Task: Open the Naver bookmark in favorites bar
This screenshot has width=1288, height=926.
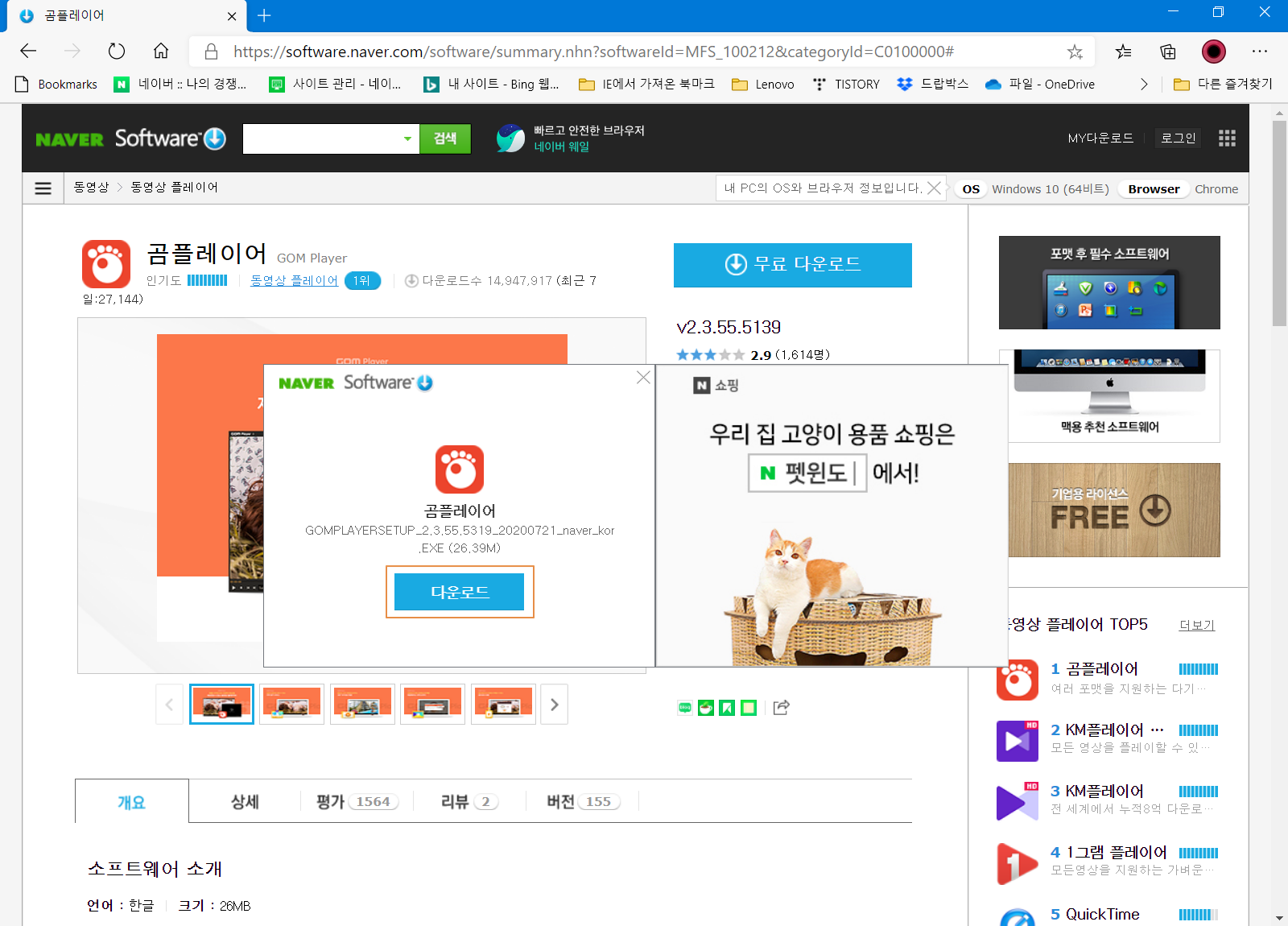Action: pyautogui.click(x=180, y=84)
